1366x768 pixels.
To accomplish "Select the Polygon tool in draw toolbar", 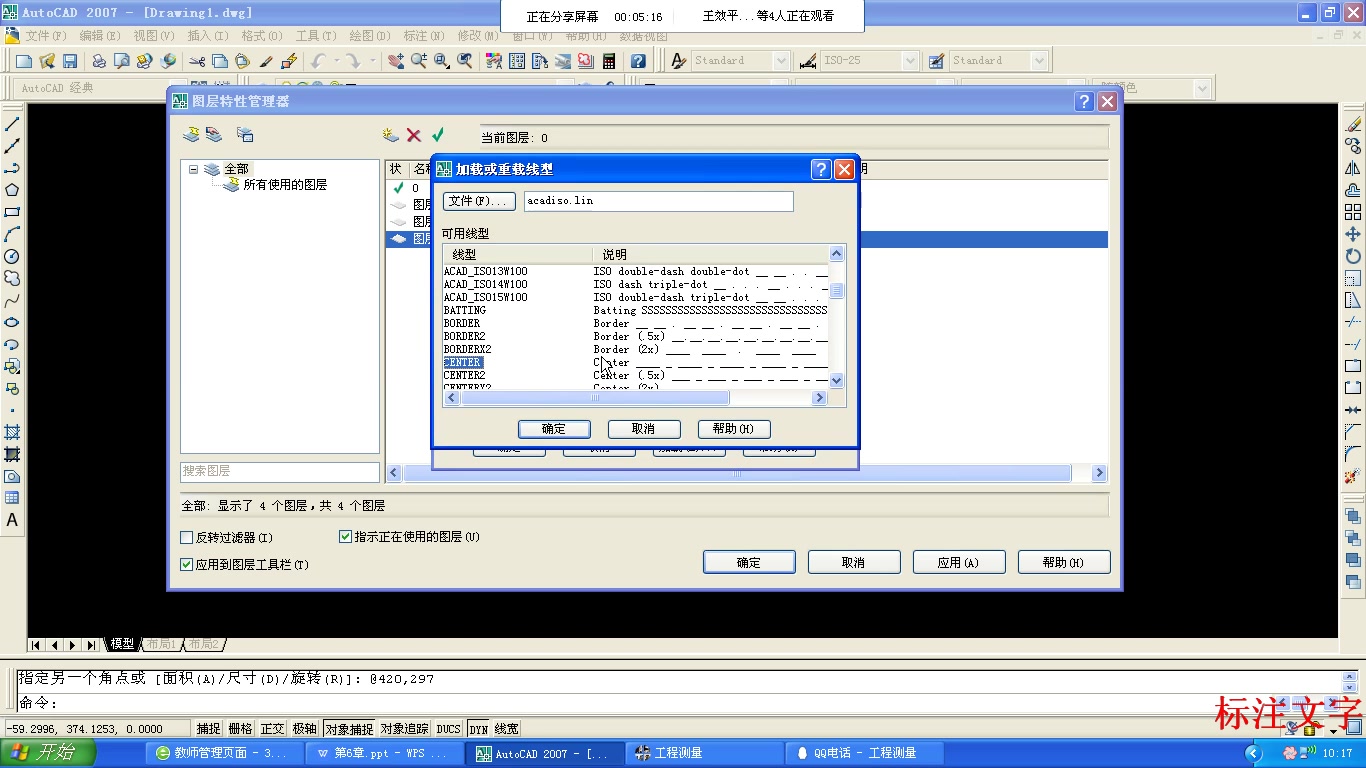I will point(12,190).
